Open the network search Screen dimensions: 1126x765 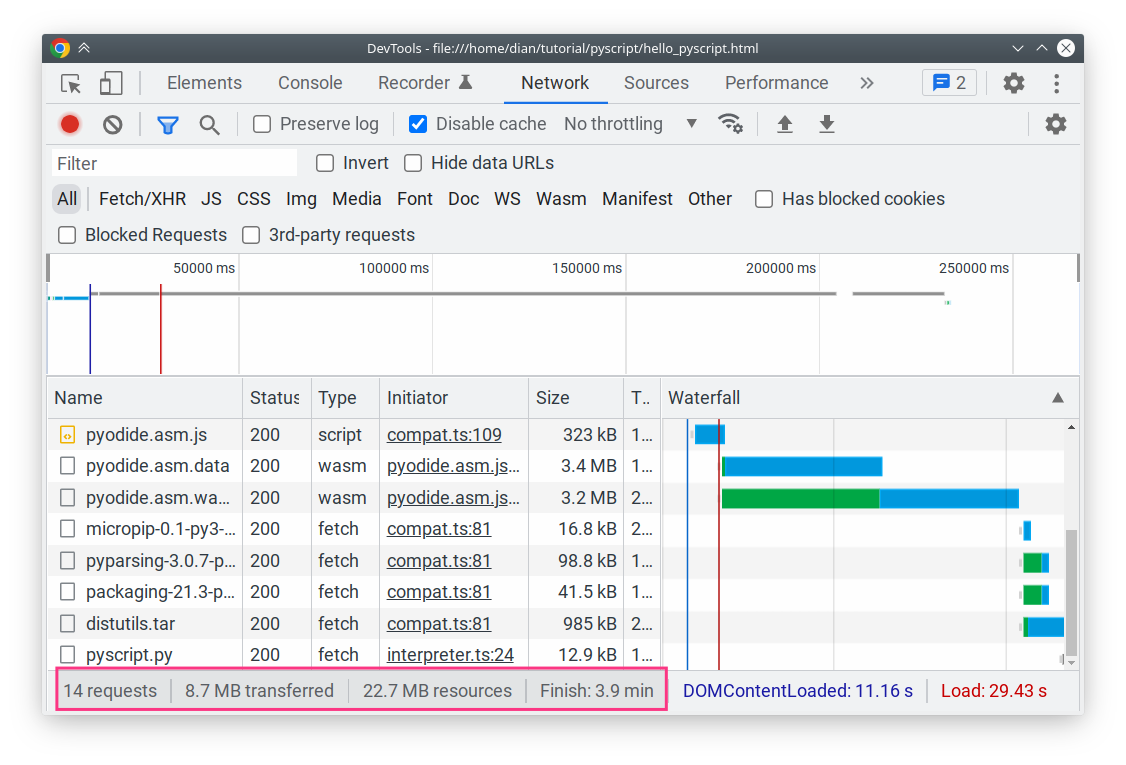(210, 124)
